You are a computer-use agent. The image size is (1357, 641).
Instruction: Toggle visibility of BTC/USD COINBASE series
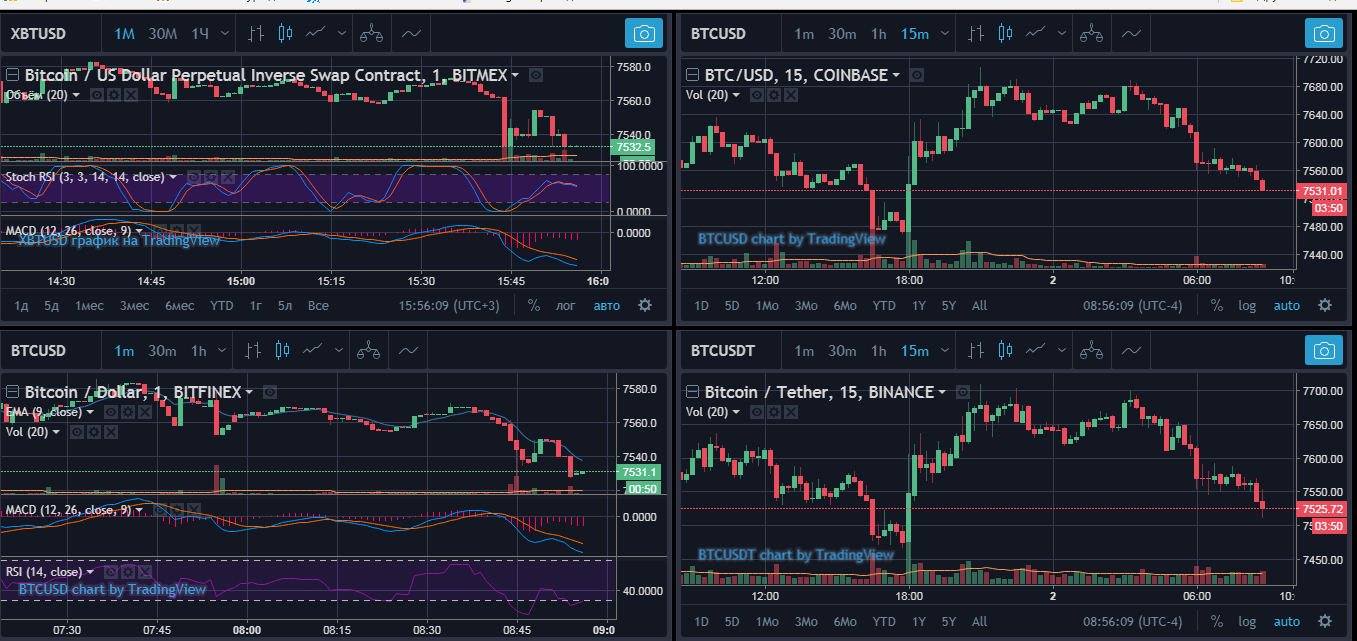tap(917, 75)
